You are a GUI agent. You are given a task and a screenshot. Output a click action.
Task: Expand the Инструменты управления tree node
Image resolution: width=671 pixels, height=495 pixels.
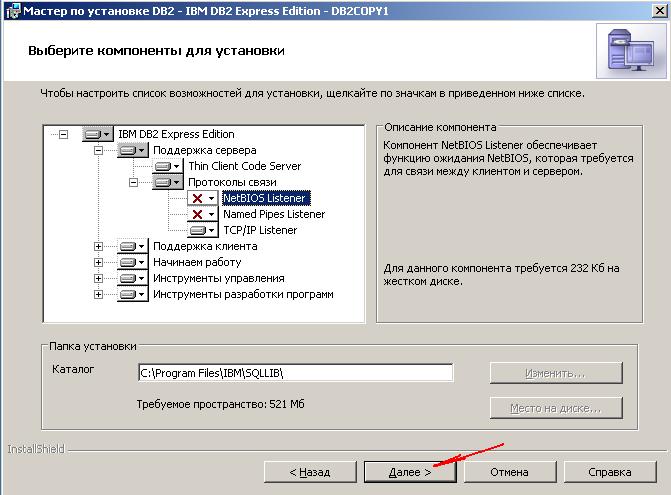click(x=98, y=279)
